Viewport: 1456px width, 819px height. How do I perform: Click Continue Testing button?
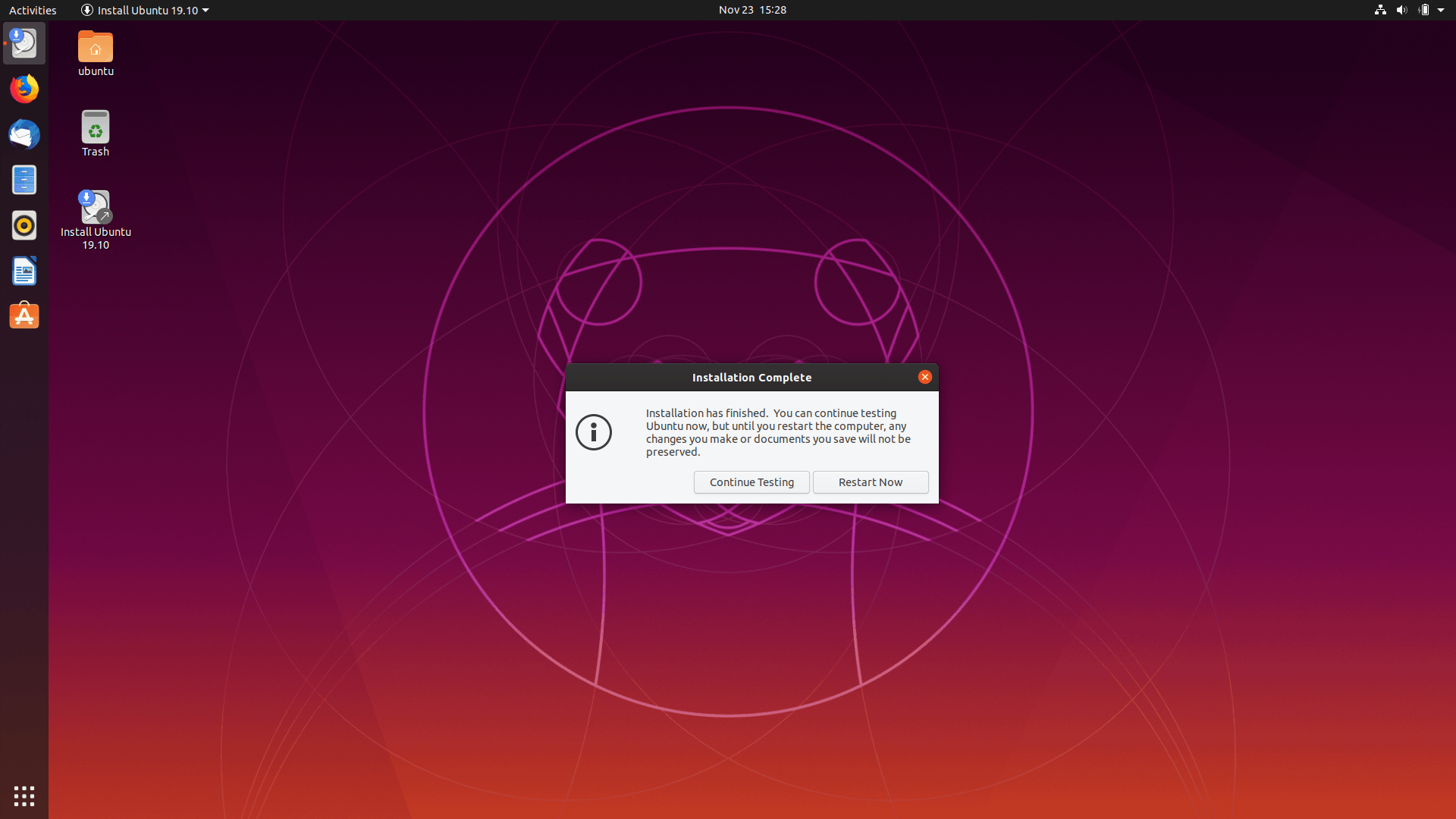[x=752, y=482]
